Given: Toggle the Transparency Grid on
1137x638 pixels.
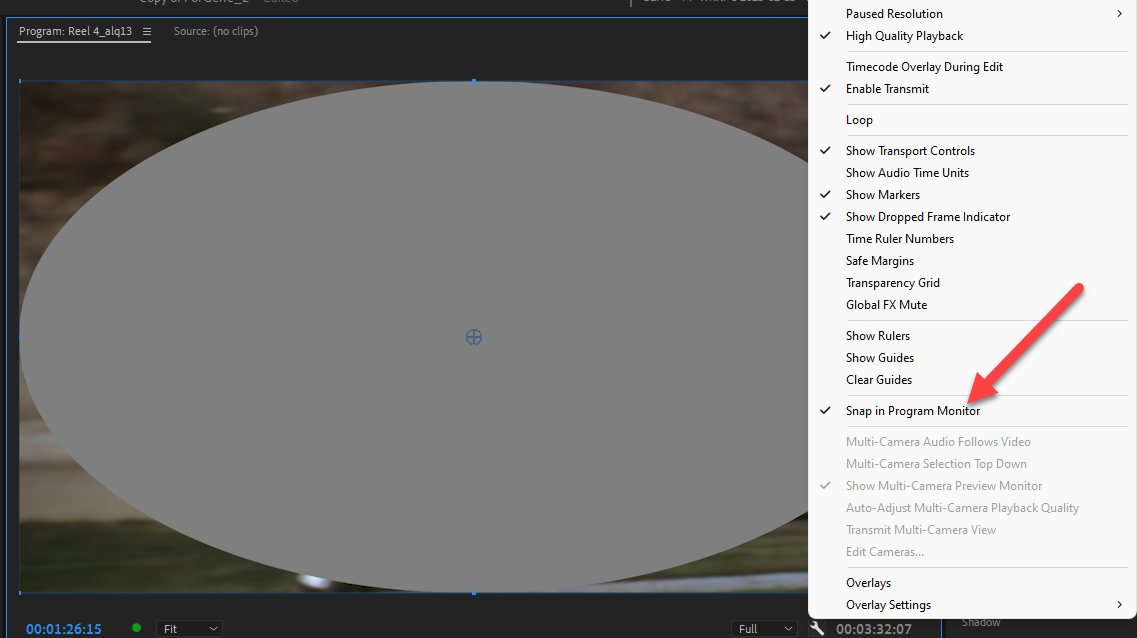Looking at the screenshot, I should [892, 282].
